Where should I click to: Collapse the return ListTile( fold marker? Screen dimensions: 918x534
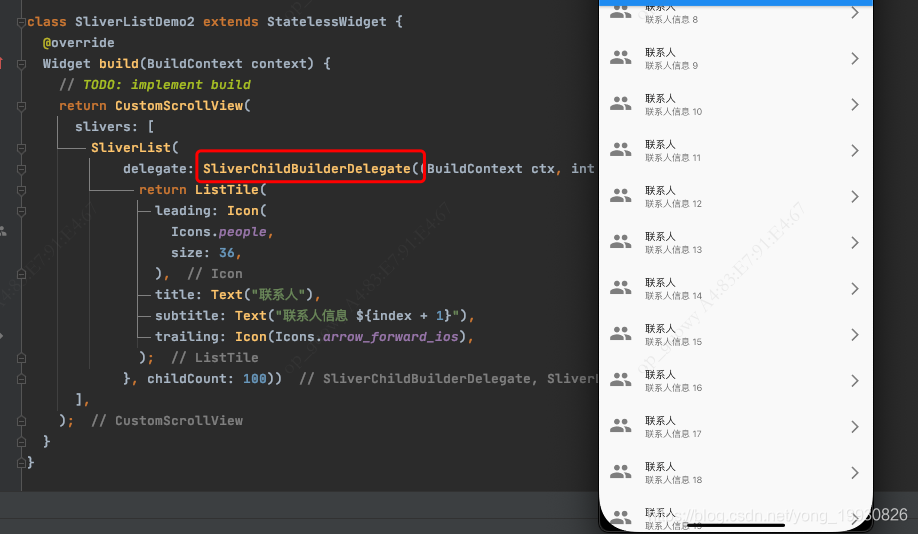click(22, 190)
